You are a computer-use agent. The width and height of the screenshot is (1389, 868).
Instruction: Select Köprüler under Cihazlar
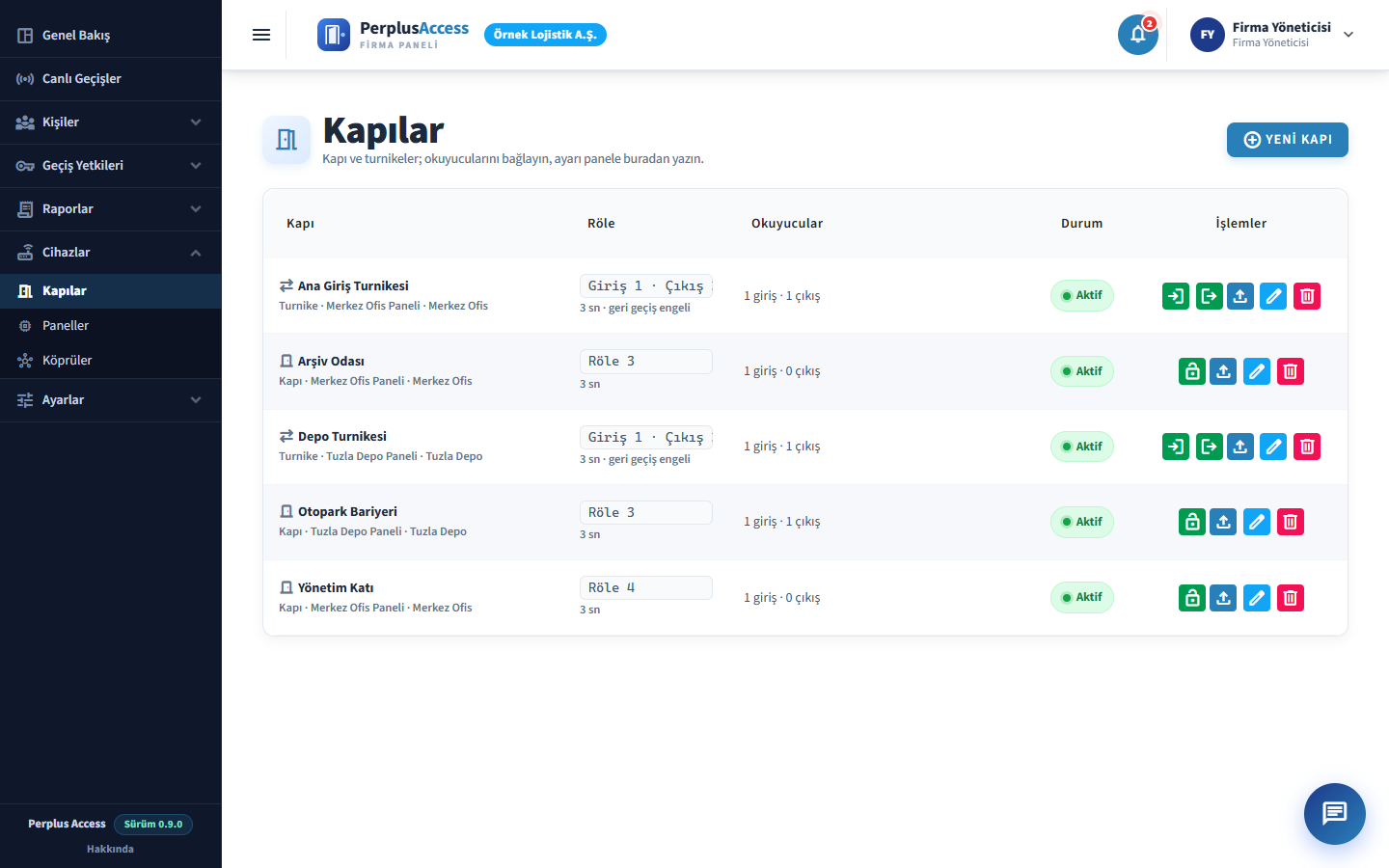(x=111, y=361)
